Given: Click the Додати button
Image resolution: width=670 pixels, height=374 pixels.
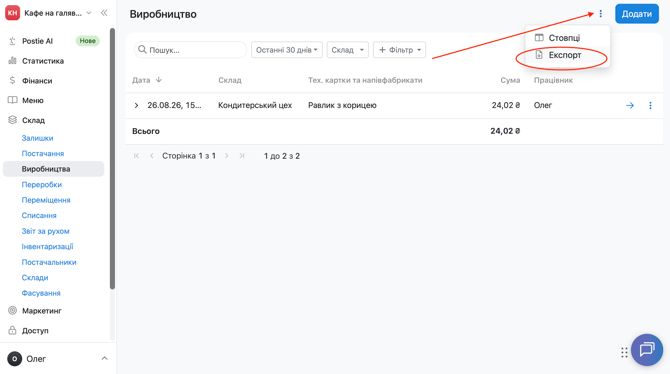Looking at the screenshot, I should pos(637,14).
